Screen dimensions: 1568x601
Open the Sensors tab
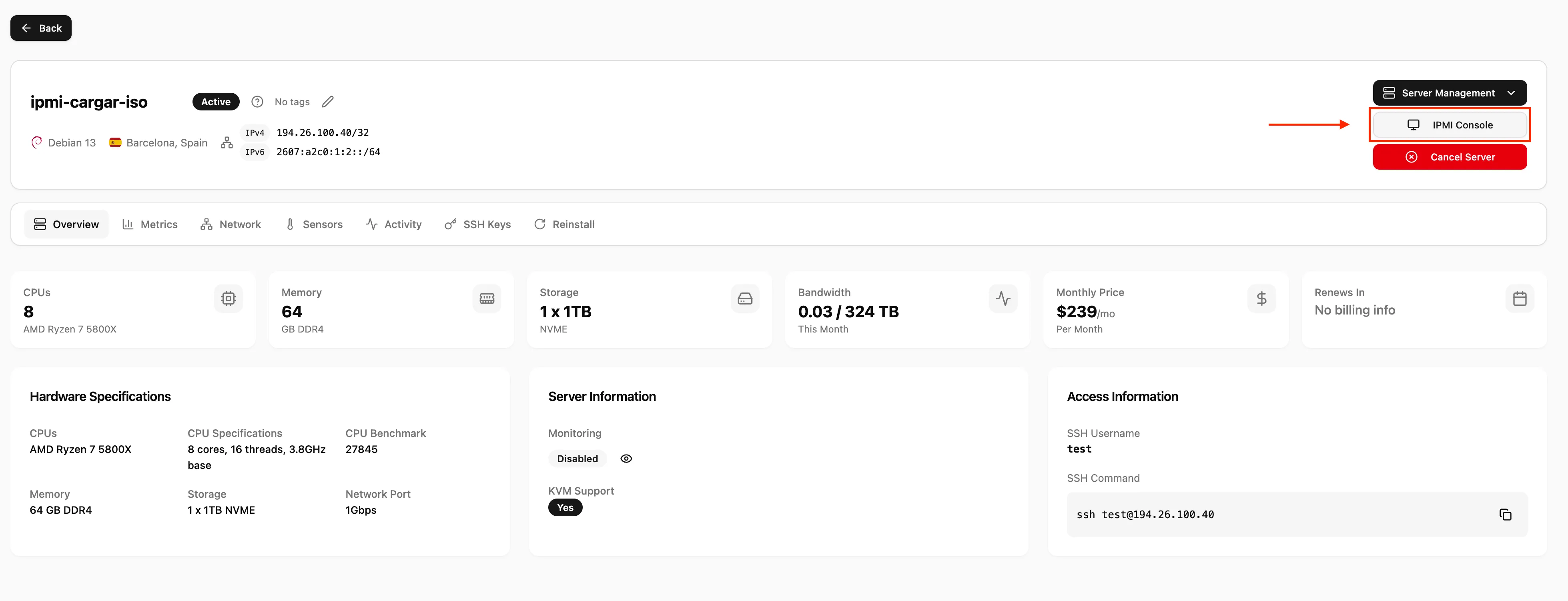coord(314,224)
